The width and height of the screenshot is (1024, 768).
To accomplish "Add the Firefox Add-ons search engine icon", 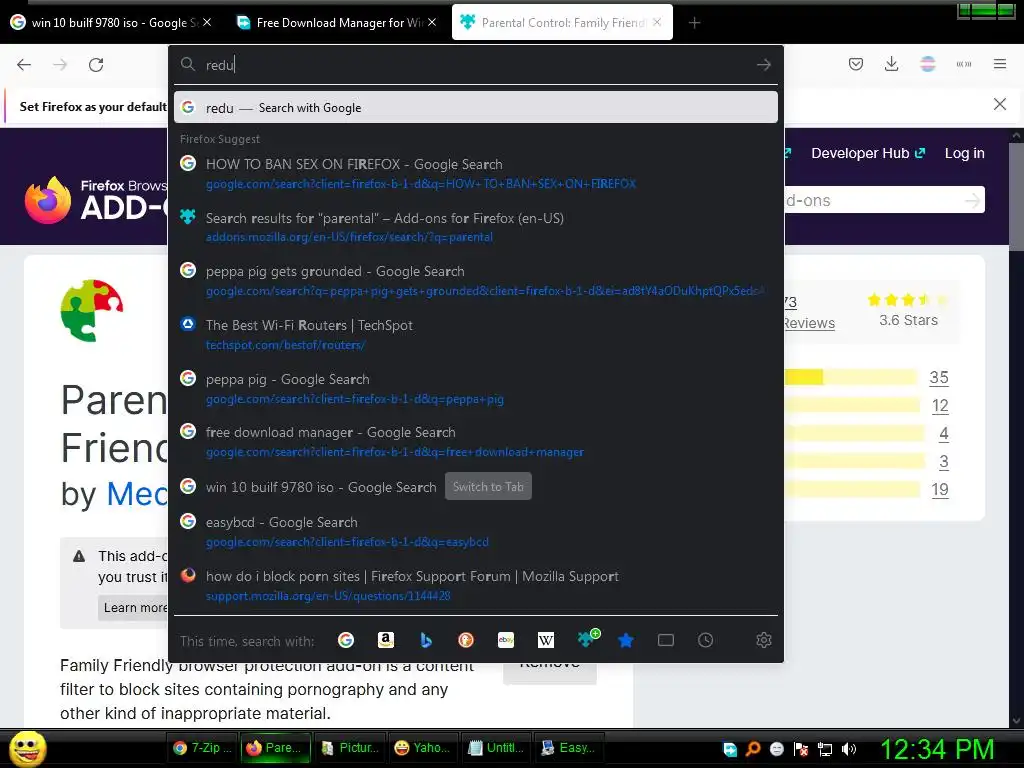I will click(588, 639).
